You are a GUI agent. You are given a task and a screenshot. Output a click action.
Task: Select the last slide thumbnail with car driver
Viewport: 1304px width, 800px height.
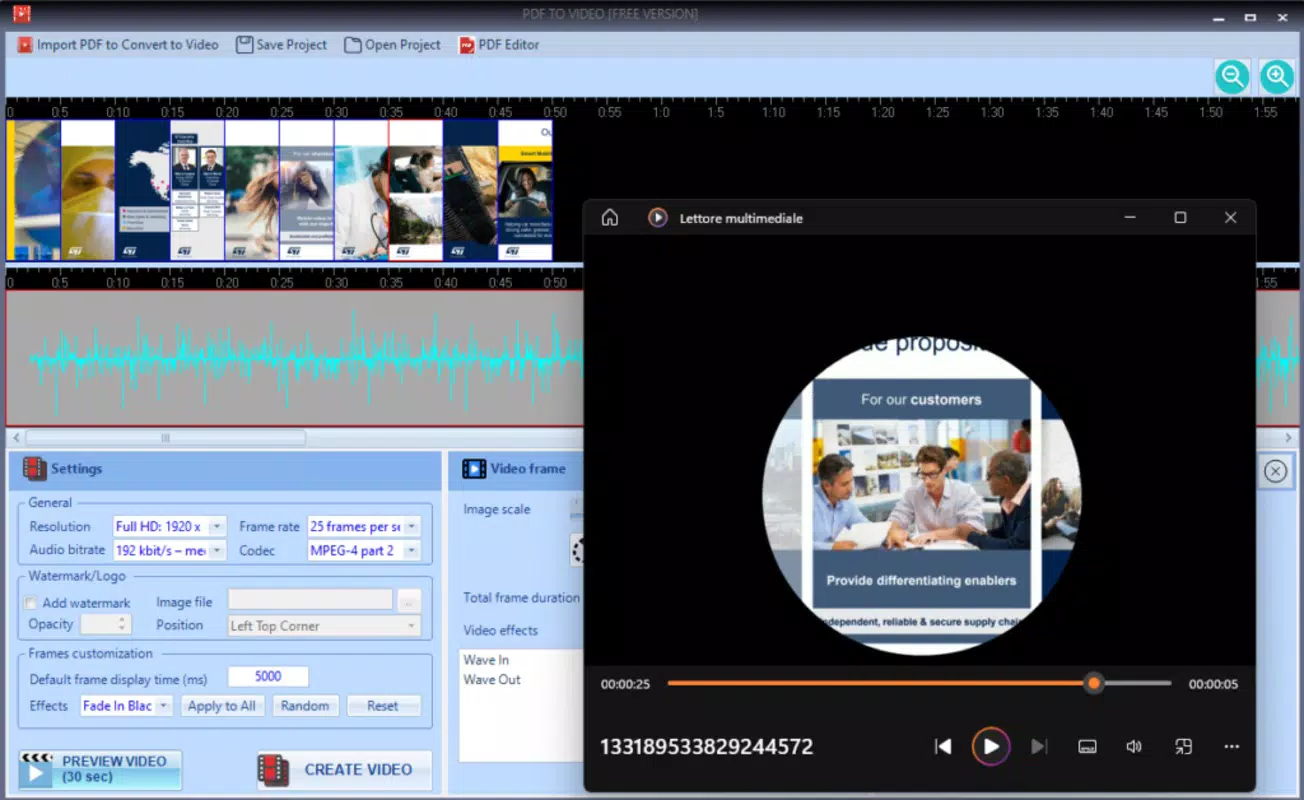525,190
